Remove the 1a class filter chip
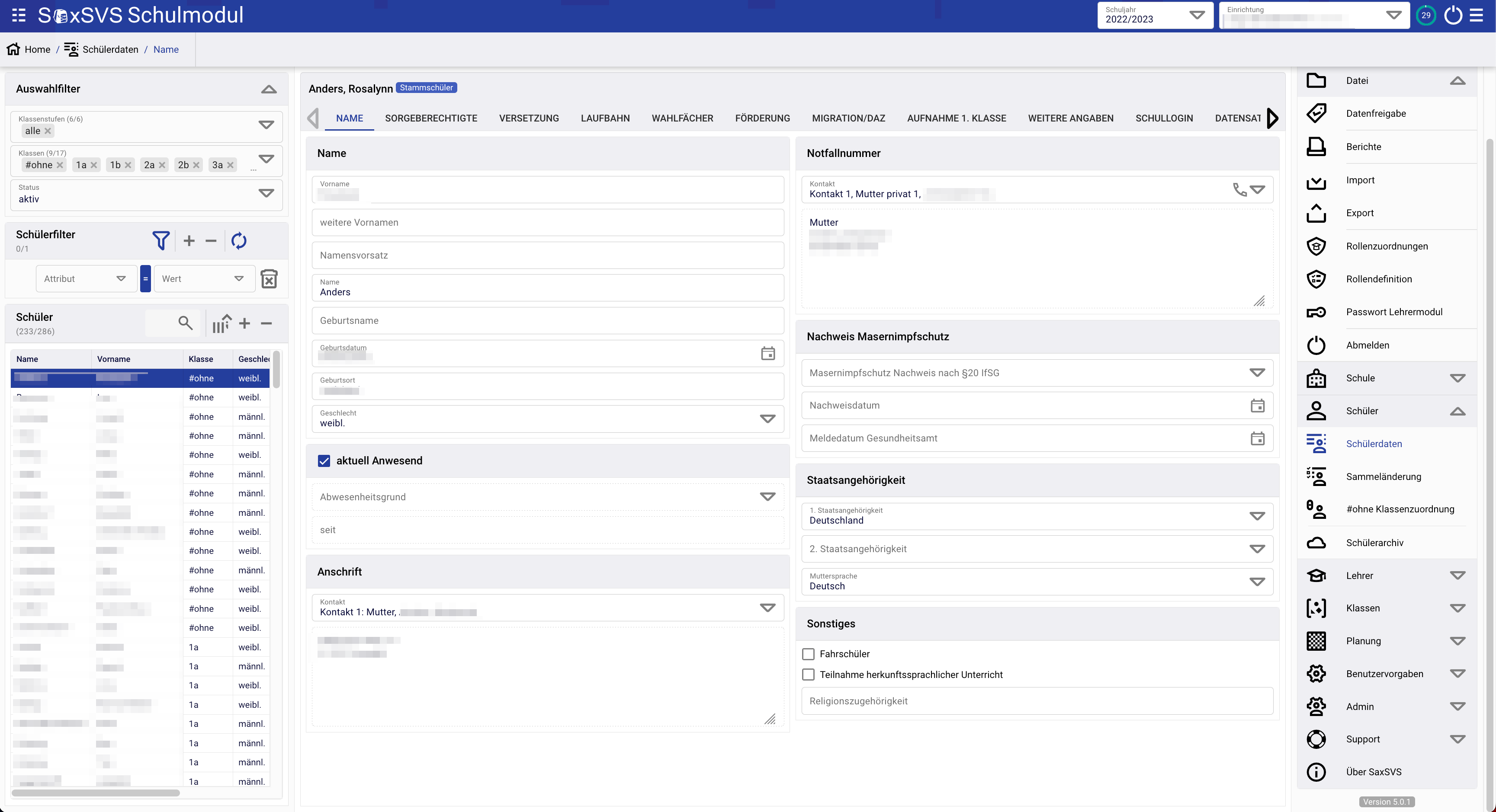 tap(94, 165)
